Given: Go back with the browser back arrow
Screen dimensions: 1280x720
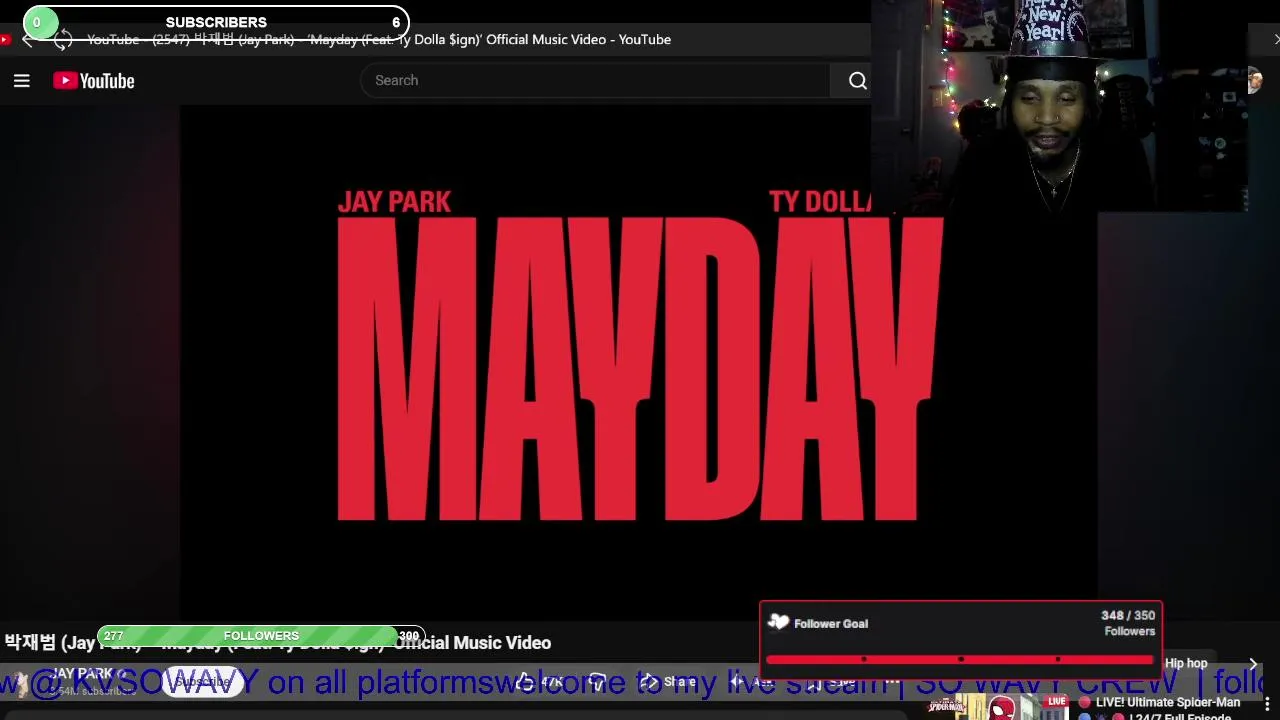Looking at the screenshot, I should pos(27,40).
